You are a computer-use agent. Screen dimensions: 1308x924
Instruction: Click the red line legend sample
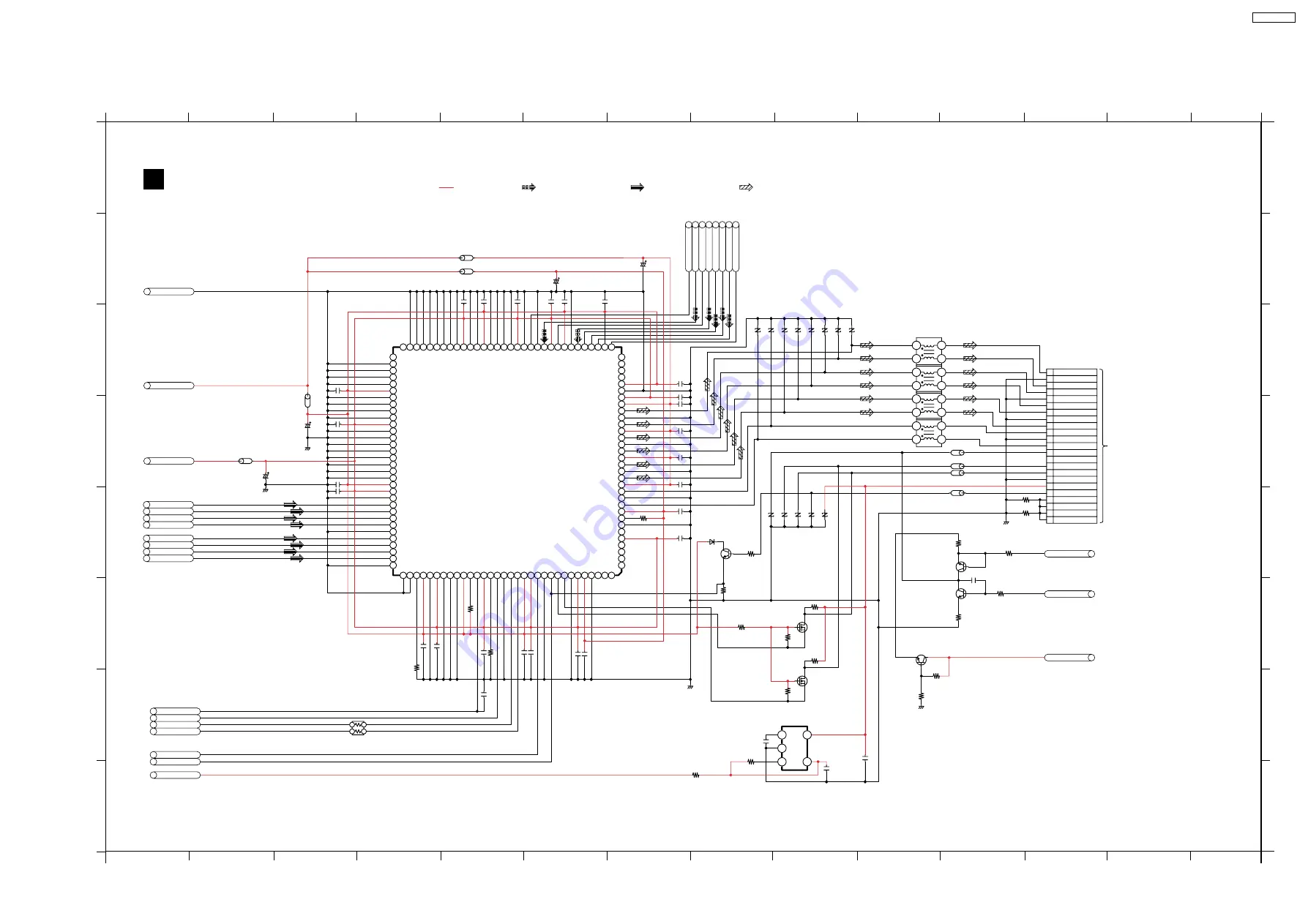[x=446, y=188]
